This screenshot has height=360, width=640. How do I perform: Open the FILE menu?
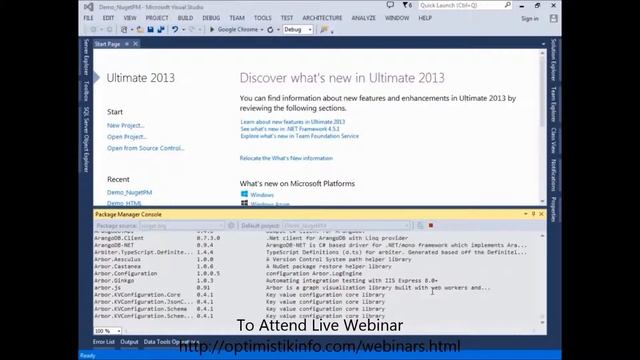88,18
